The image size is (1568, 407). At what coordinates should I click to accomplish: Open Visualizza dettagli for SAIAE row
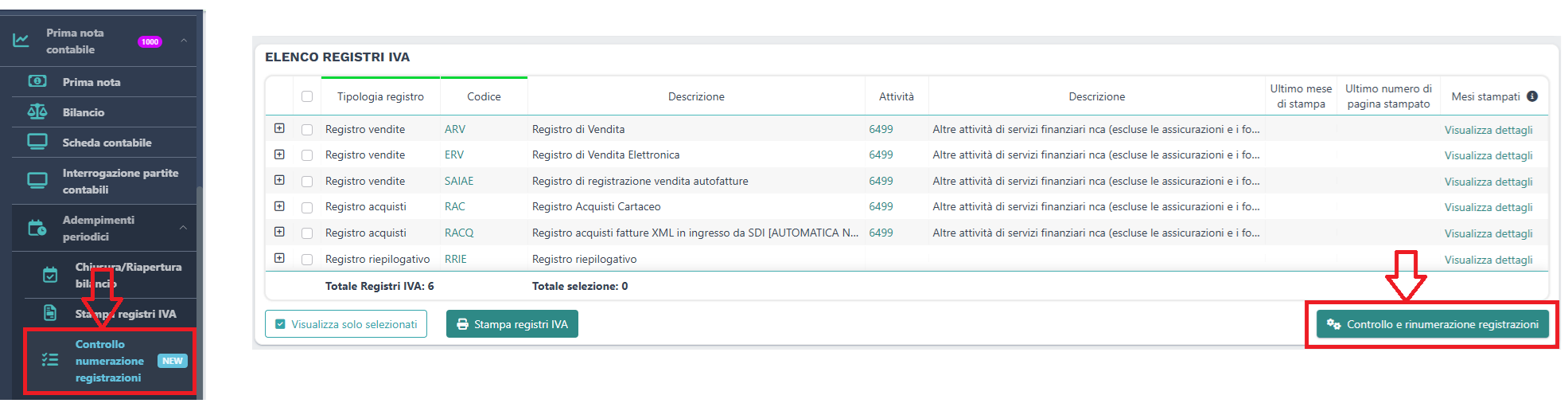(x=1488, y=182)
